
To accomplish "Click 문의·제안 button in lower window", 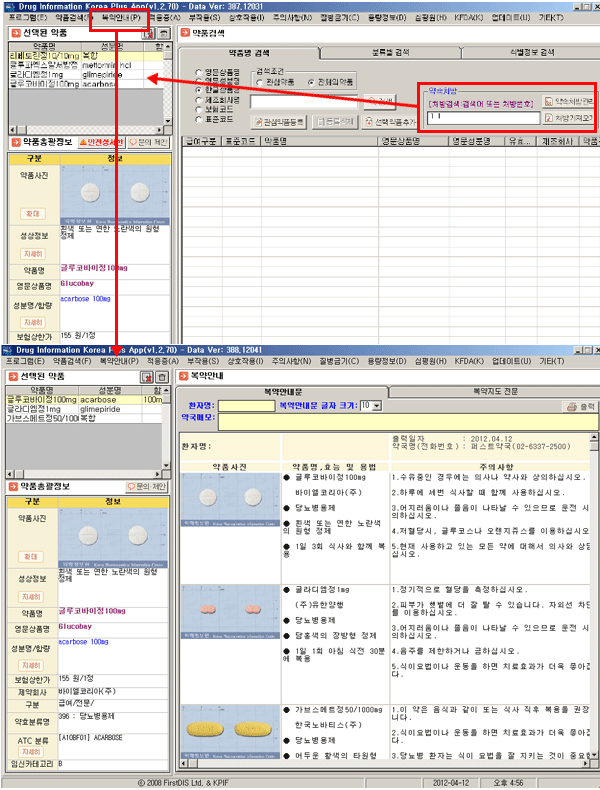I will coord(147,487).
